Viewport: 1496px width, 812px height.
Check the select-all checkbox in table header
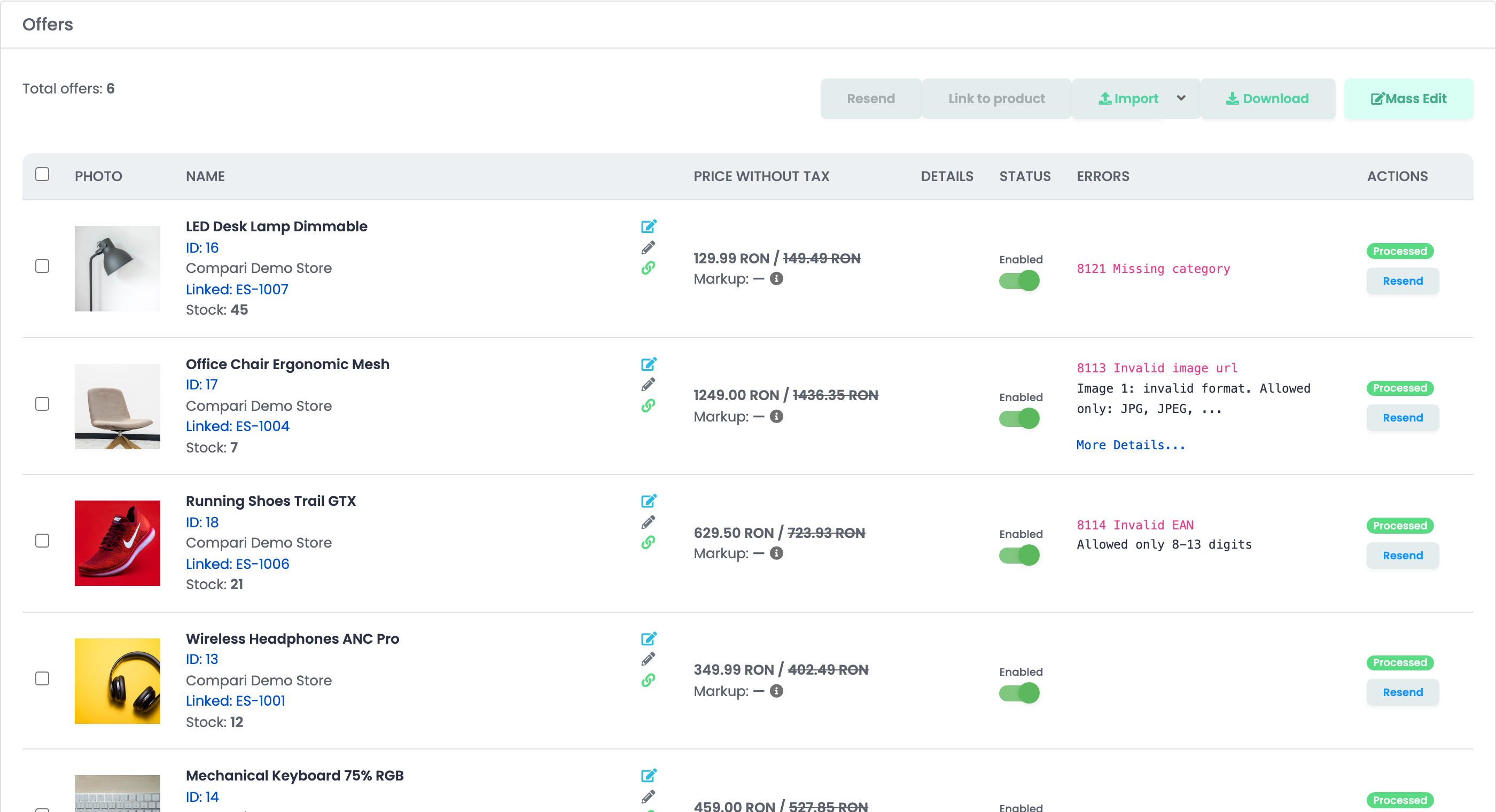click(x=42, y=174)
